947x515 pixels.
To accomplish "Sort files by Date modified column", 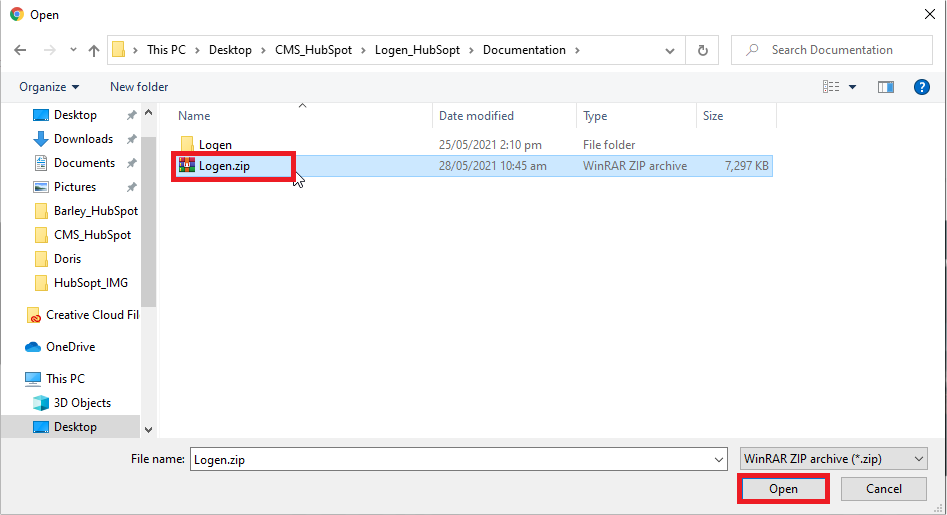I will click(x=476, y=116).
